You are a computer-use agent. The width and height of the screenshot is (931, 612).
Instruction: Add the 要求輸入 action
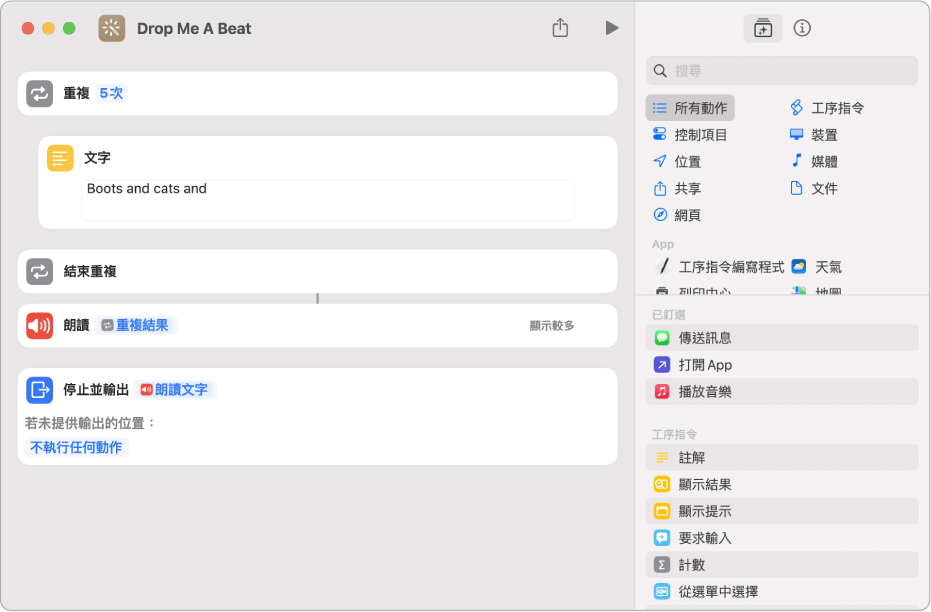(782, 538)
